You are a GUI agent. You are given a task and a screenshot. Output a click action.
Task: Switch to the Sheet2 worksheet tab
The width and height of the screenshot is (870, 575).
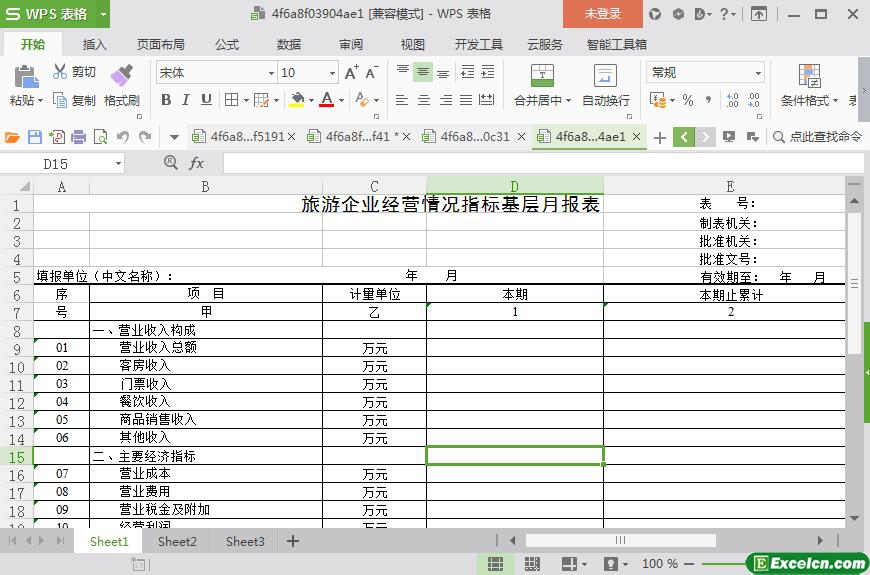click(x=177, y=541)
